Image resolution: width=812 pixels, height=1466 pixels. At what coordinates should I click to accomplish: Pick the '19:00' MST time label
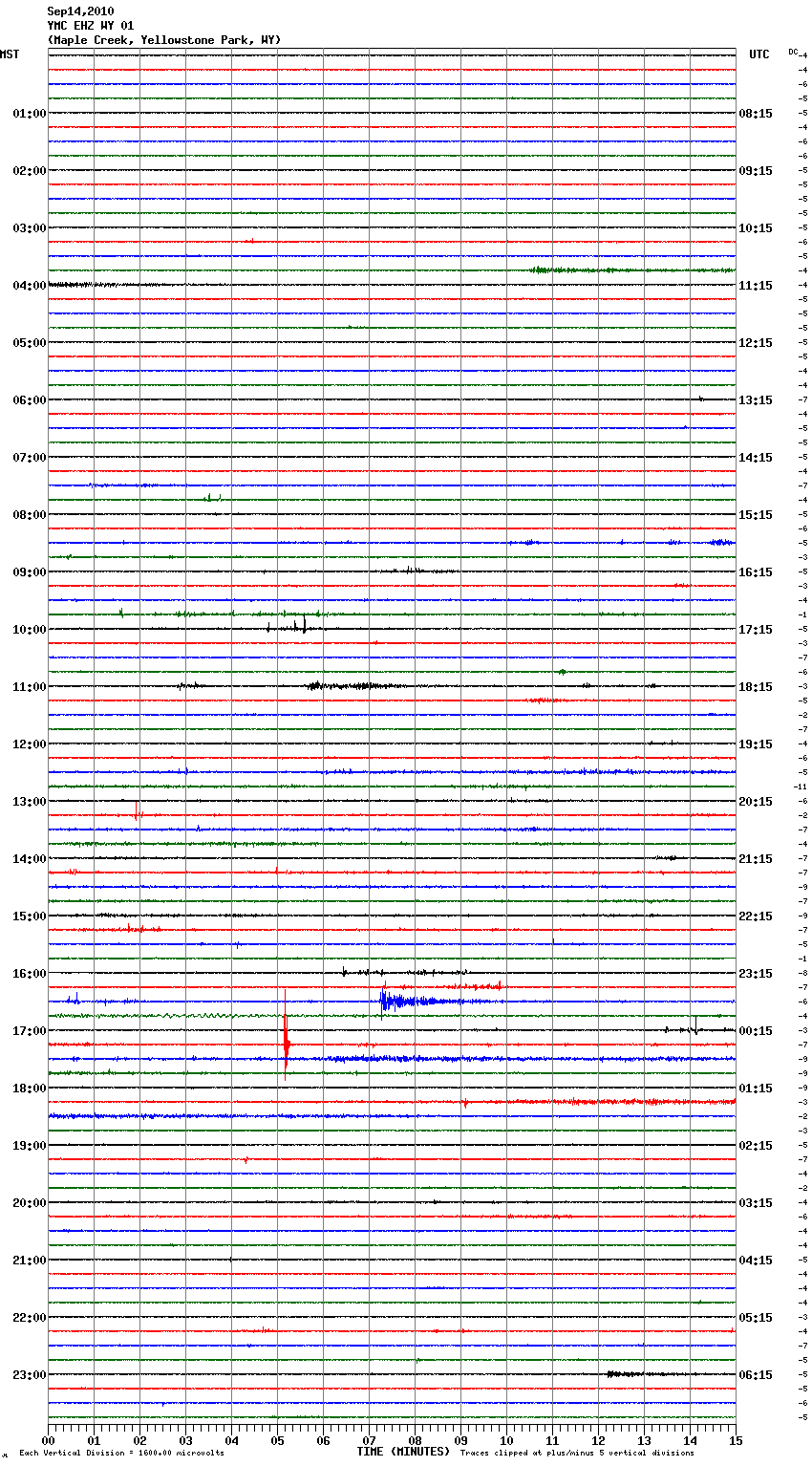(29, 1146)
